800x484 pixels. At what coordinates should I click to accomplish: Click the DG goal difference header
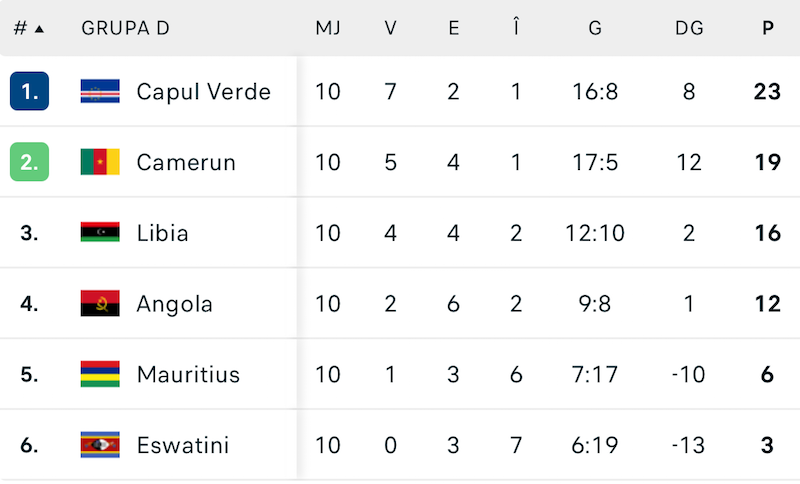tap(689, 28)
